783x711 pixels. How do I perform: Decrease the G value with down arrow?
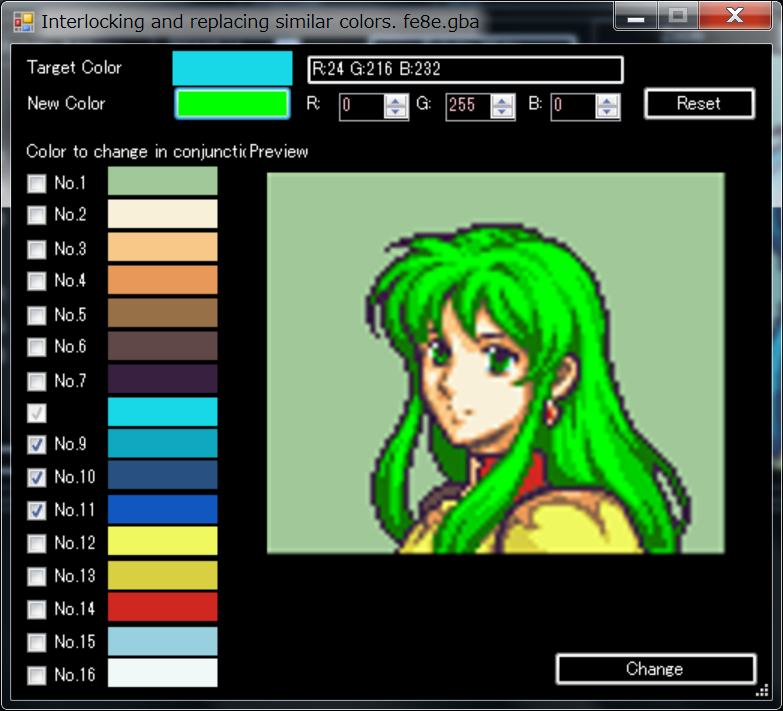click(x=503, y=112)
